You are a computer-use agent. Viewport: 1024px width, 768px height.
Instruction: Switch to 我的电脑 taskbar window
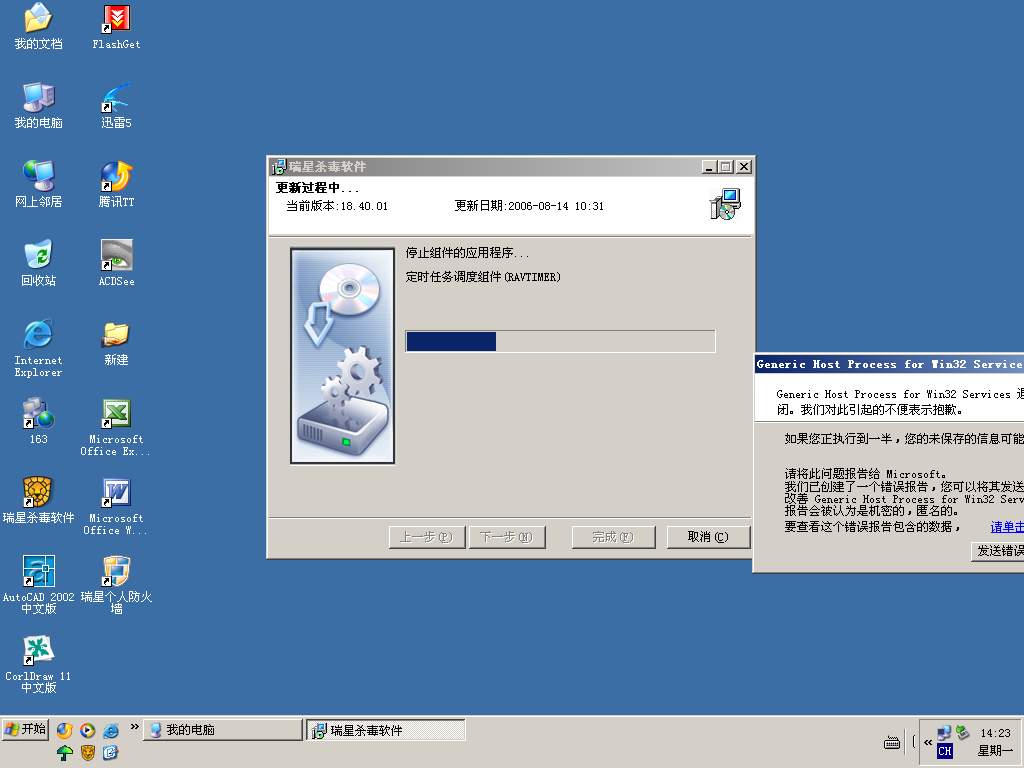222,729
